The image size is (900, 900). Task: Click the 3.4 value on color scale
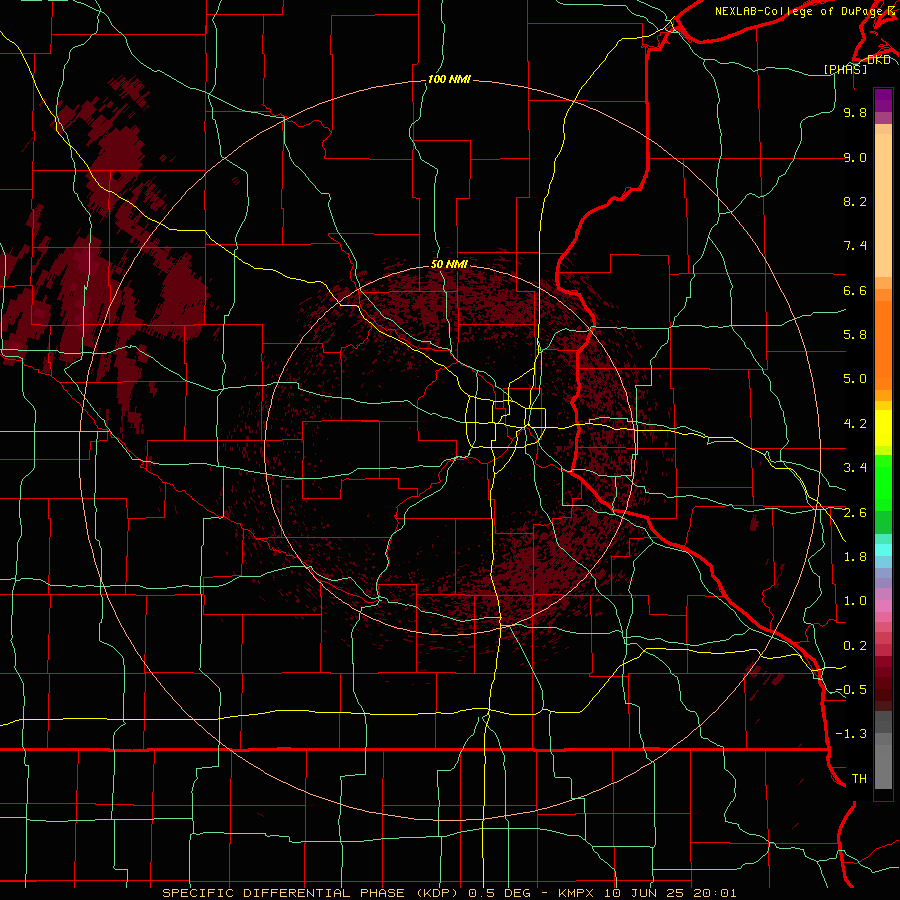tap(855, 468)
